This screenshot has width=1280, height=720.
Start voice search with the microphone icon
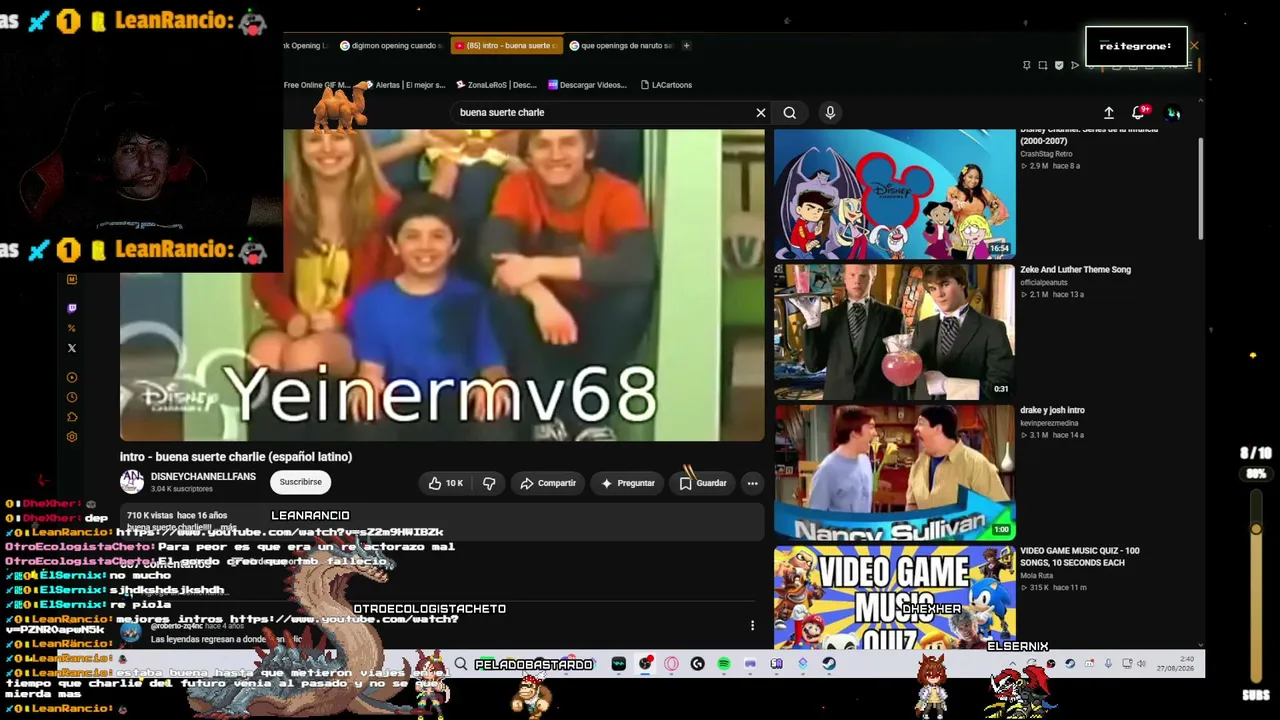click(x=830, y=113)
